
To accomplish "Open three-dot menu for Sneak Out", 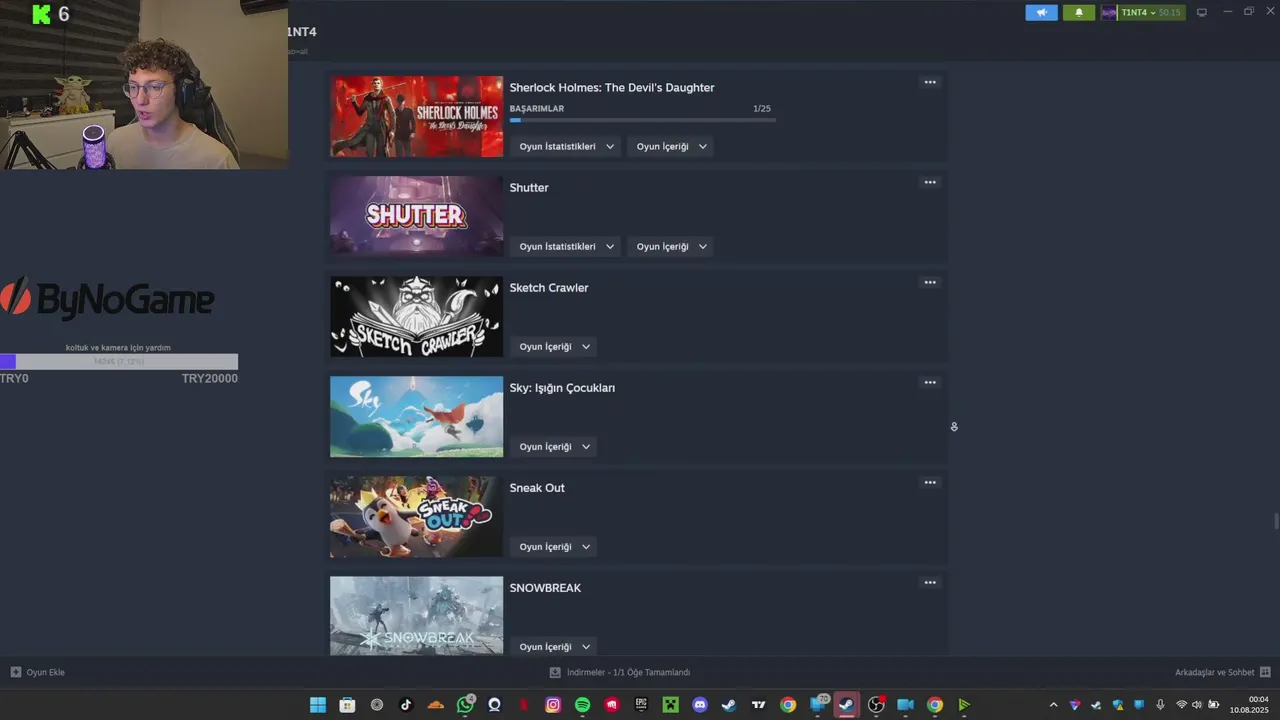I will pyautogui.click(x=930, y=482).
